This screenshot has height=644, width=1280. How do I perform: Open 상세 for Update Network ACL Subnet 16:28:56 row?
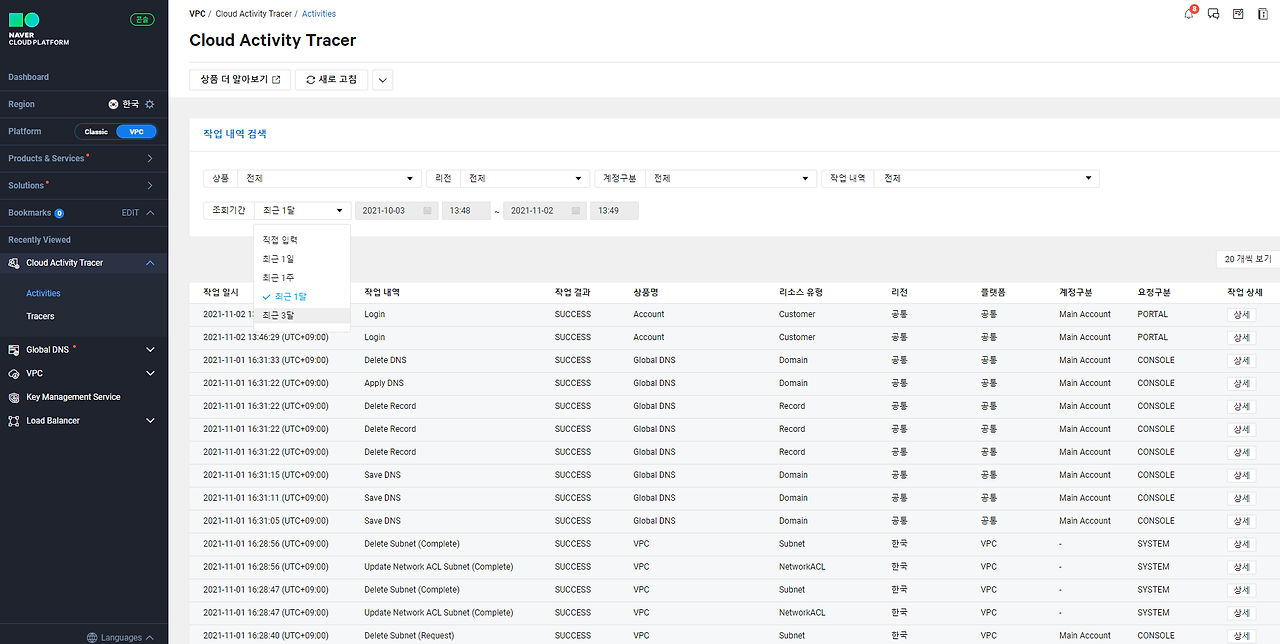click(1241, 567)
